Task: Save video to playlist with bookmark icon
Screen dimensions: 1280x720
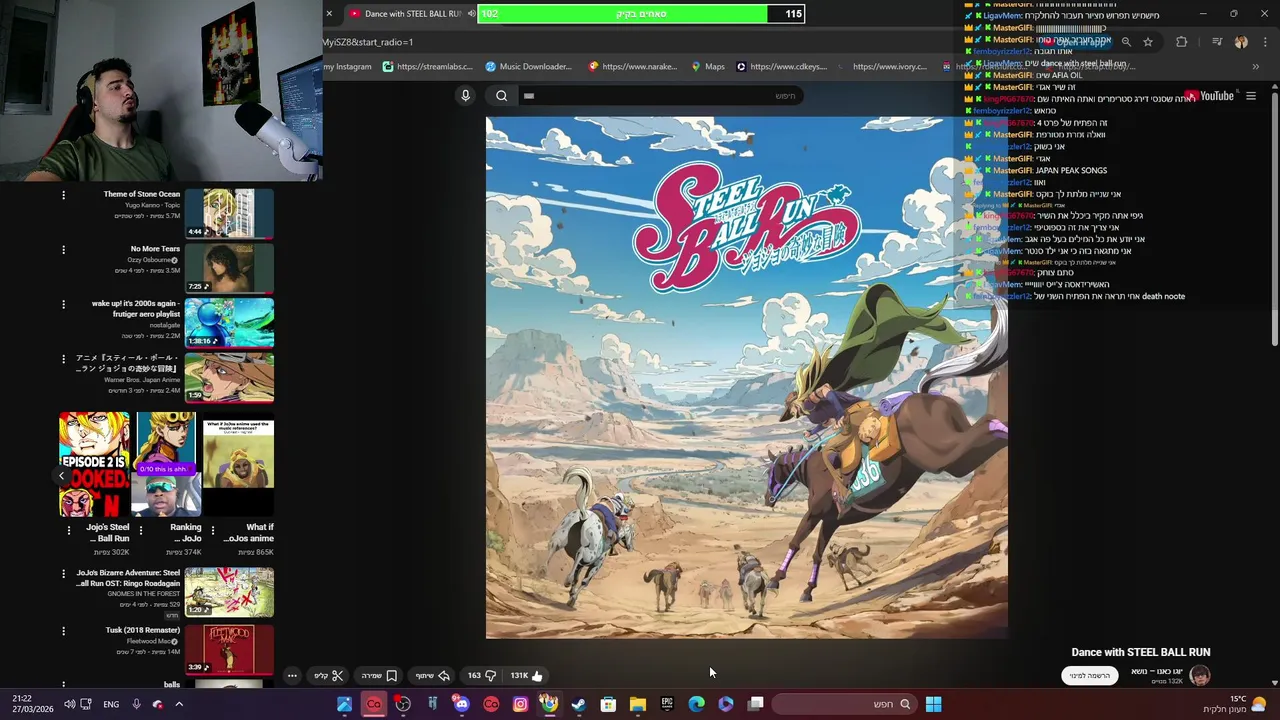Action: (x=379, y=676)
